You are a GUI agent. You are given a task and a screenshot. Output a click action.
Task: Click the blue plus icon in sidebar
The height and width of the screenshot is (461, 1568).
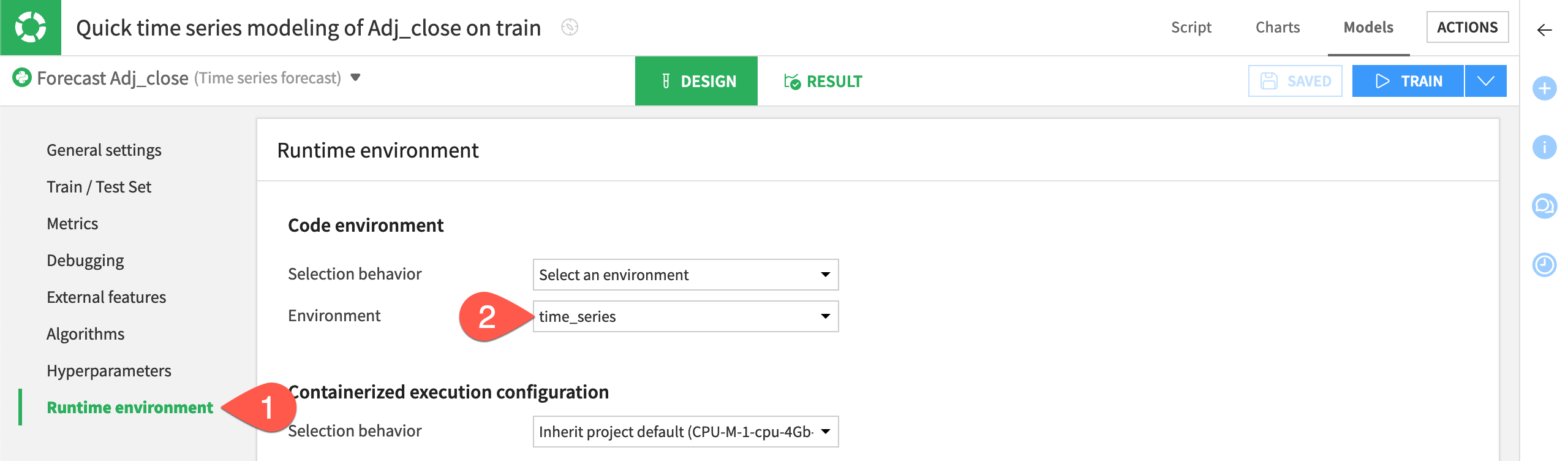1544,88
